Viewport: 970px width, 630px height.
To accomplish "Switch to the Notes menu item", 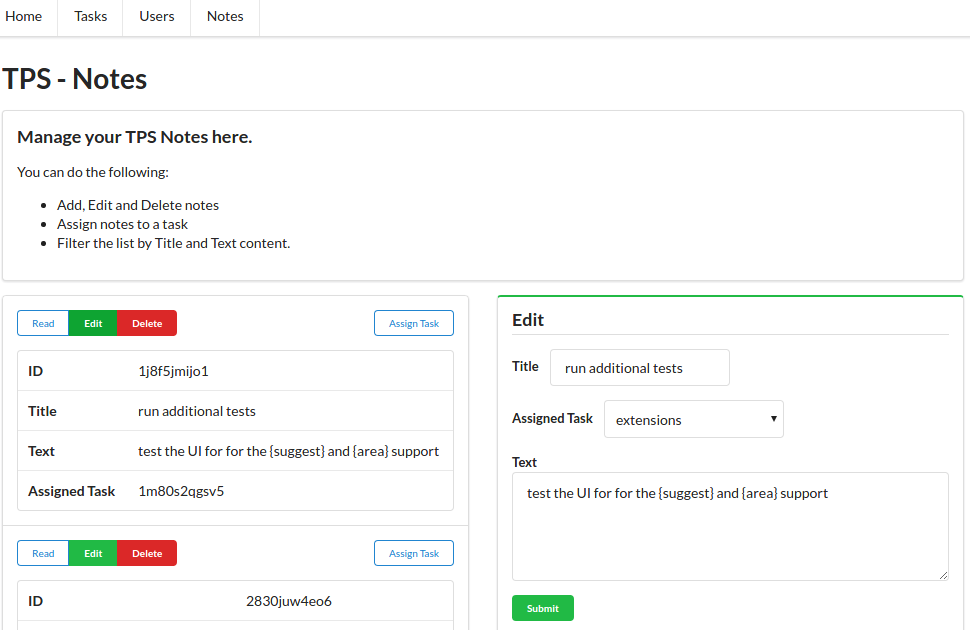I will point(225,17).
